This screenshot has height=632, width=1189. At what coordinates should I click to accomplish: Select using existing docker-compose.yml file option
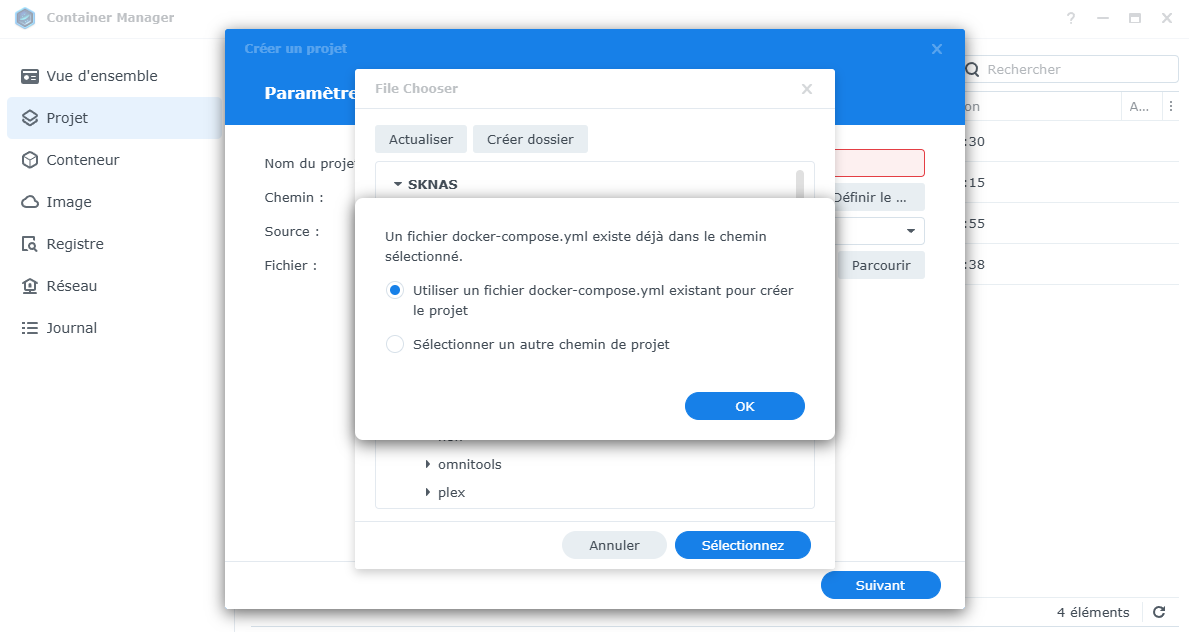[395, 289]
